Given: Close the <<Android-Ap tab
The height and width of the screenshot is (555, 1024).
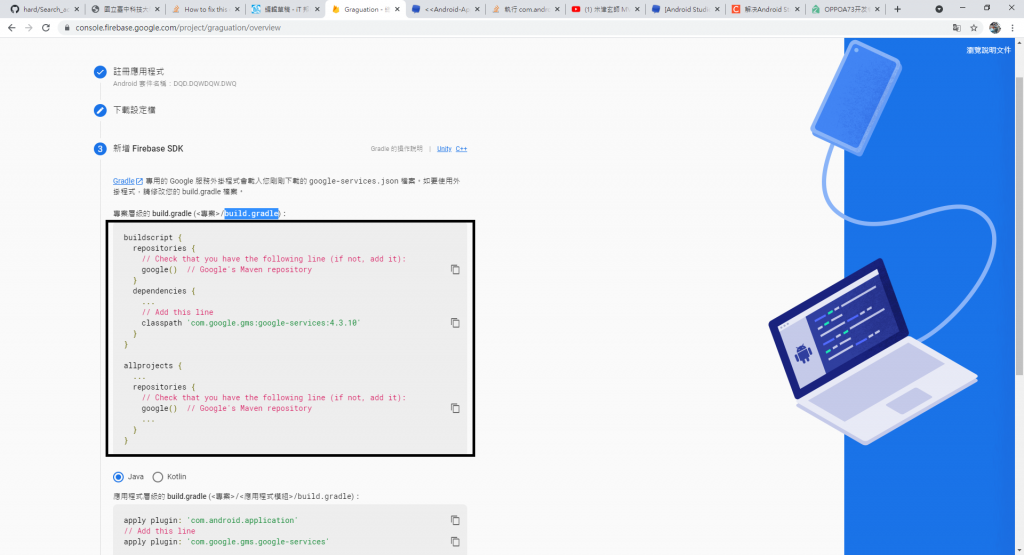Looking at the screenshot, I should pyautogui.click(x=477, y=9).
